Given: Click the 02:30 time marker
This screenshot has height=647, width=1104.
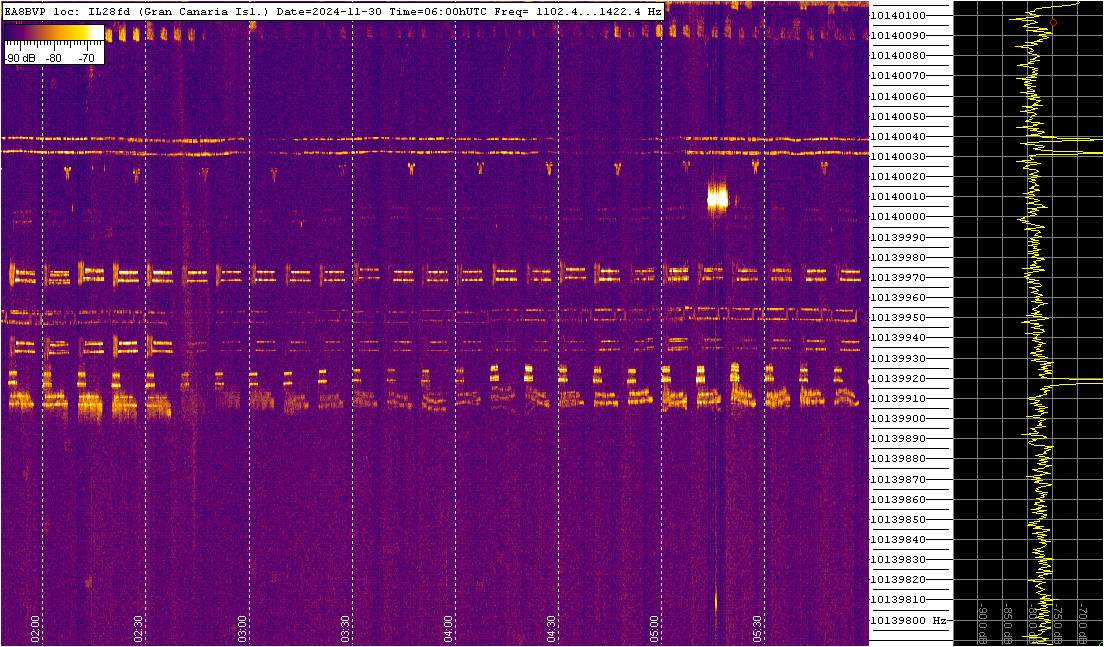Looking at the screenshot, I should tap(139, 628).
